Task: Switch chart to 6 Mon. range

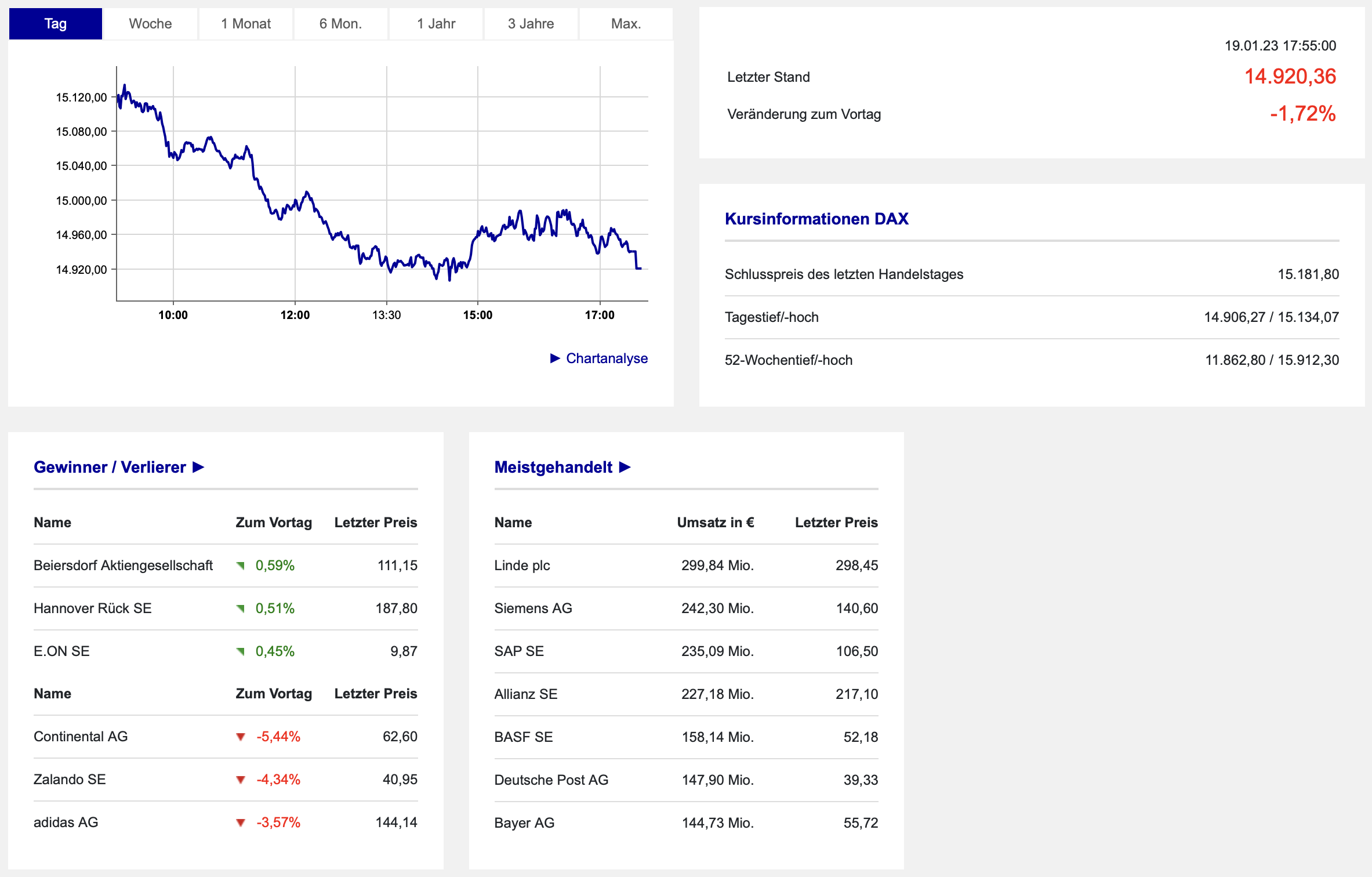Action: tap(340, 24)
